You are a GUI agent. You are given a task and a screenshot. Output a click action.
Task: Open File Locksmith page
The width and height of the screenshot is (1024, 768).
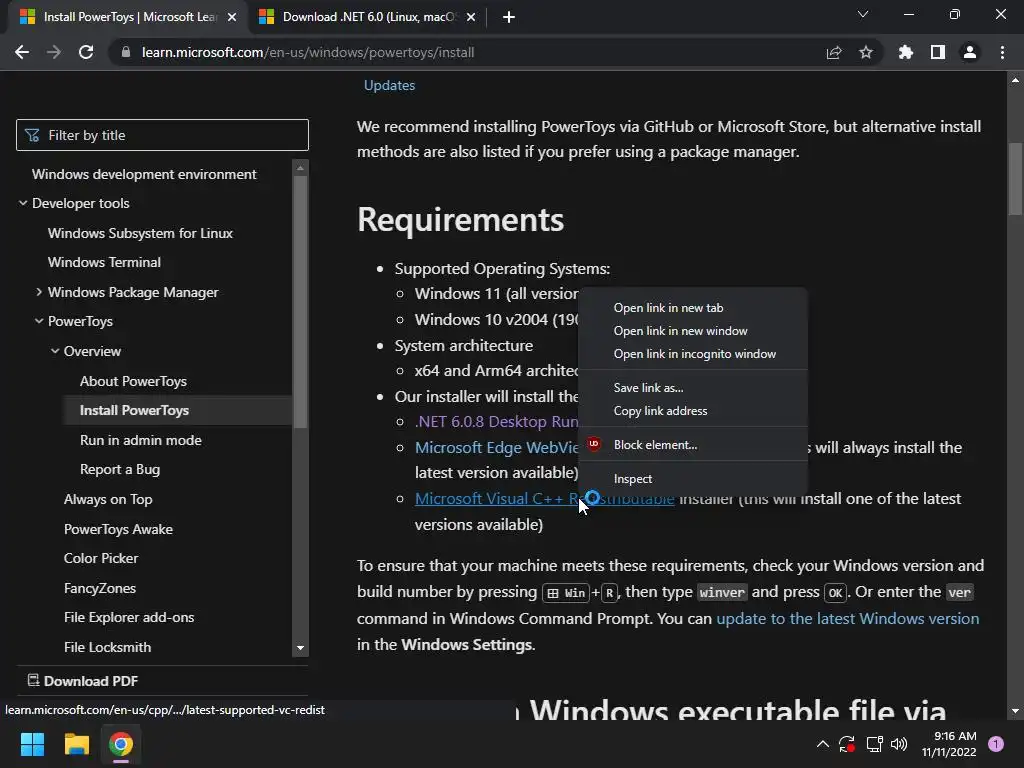pyautogui.click(x=107, y=647)
